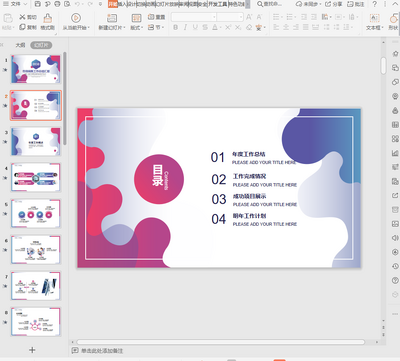Click the Cut (剪切) scissors icon
The image size is (400, 361).
[22, 17]
